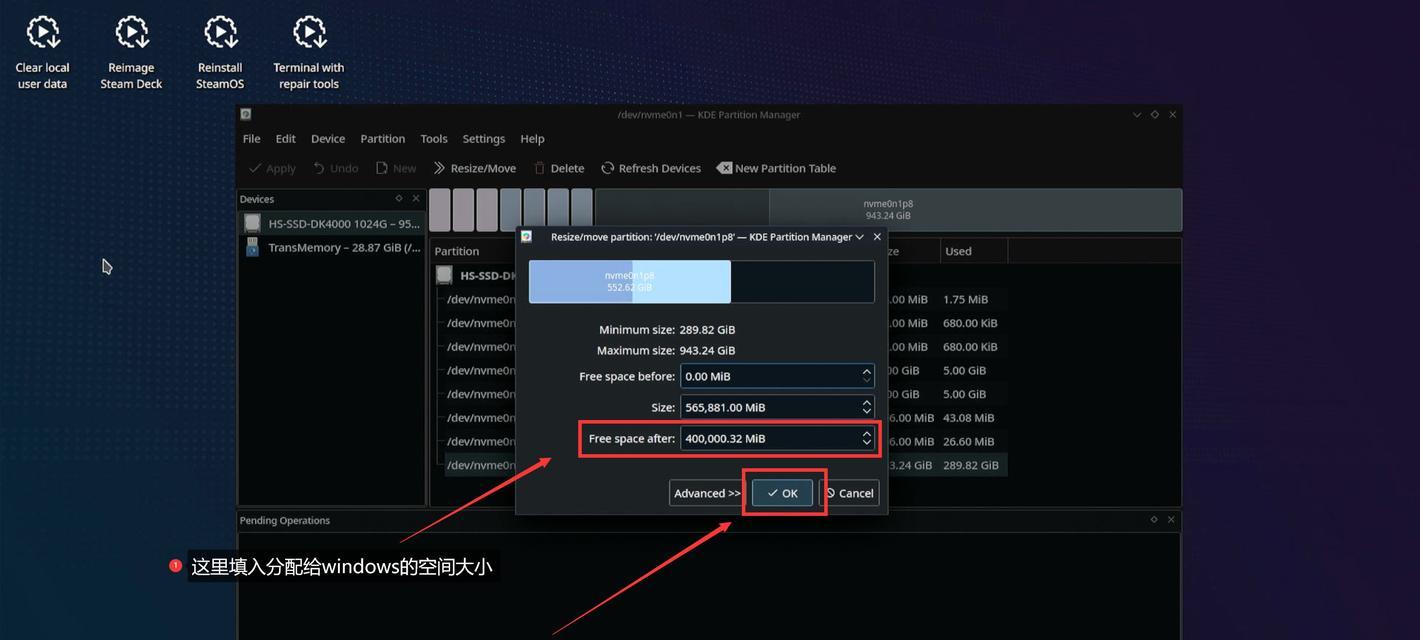
Task: Click the Apply toolbar button
Action: [272, 168]
